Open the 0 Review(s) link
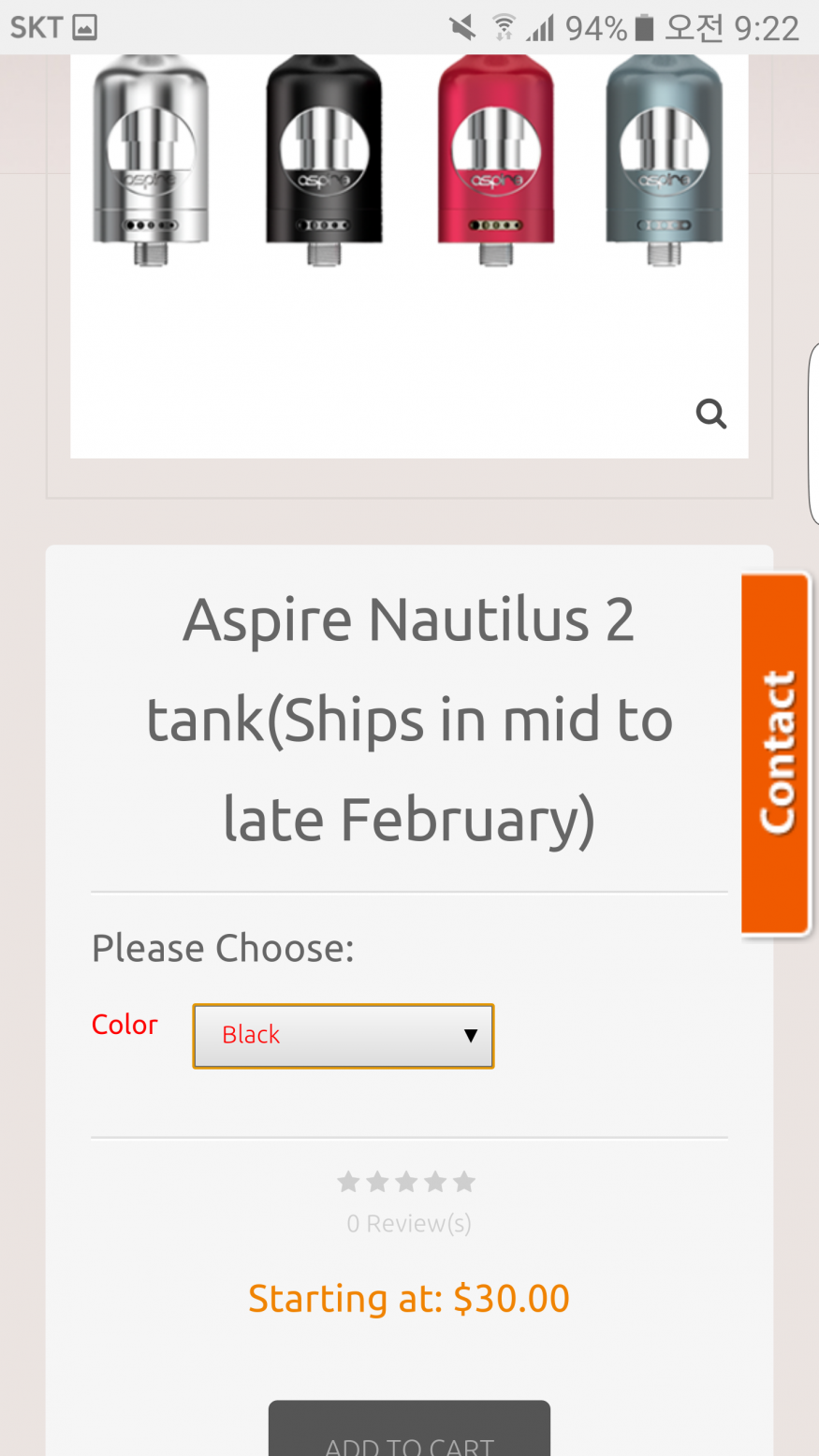The image size is (819, 1456). (409, 1223)
